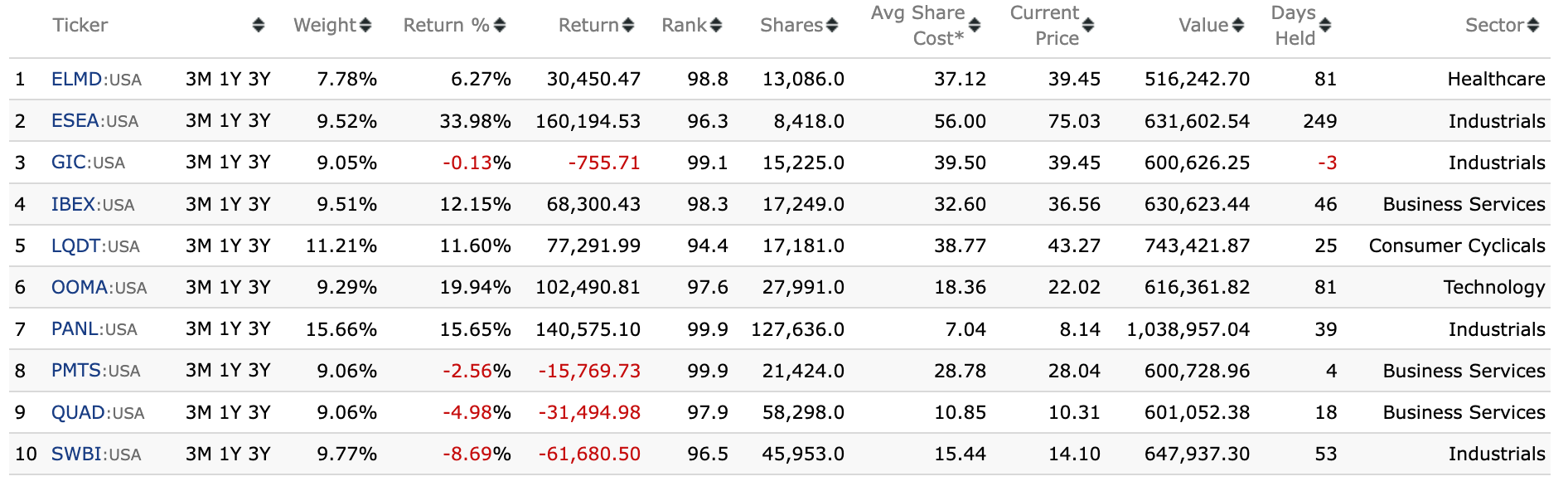Show 3M chart for ELMD
This screenshot has height=491, width=1568.
coord(199,80)
